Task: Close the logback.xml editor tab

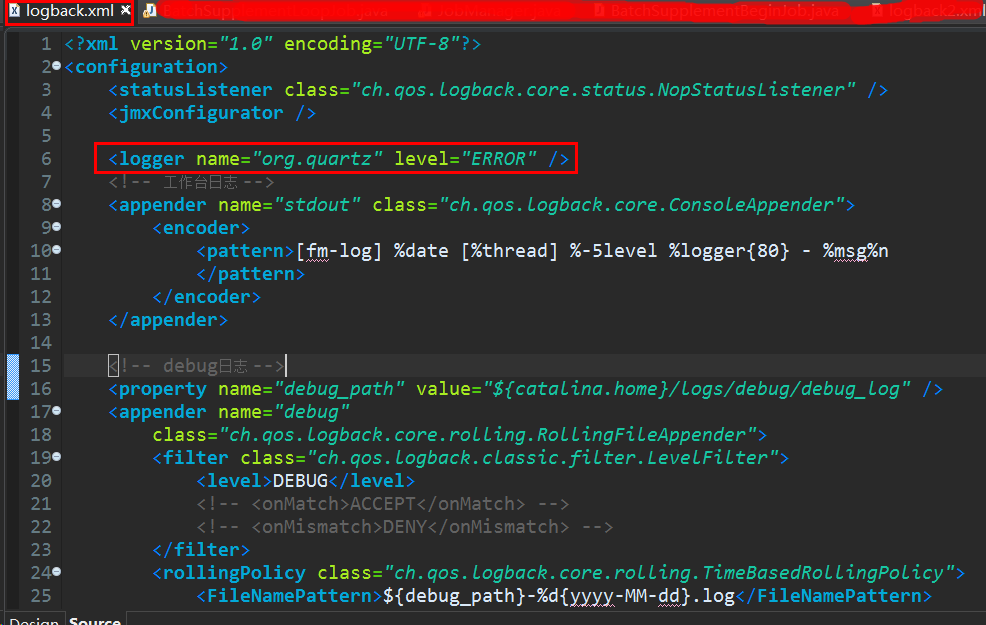Action: 126,9
